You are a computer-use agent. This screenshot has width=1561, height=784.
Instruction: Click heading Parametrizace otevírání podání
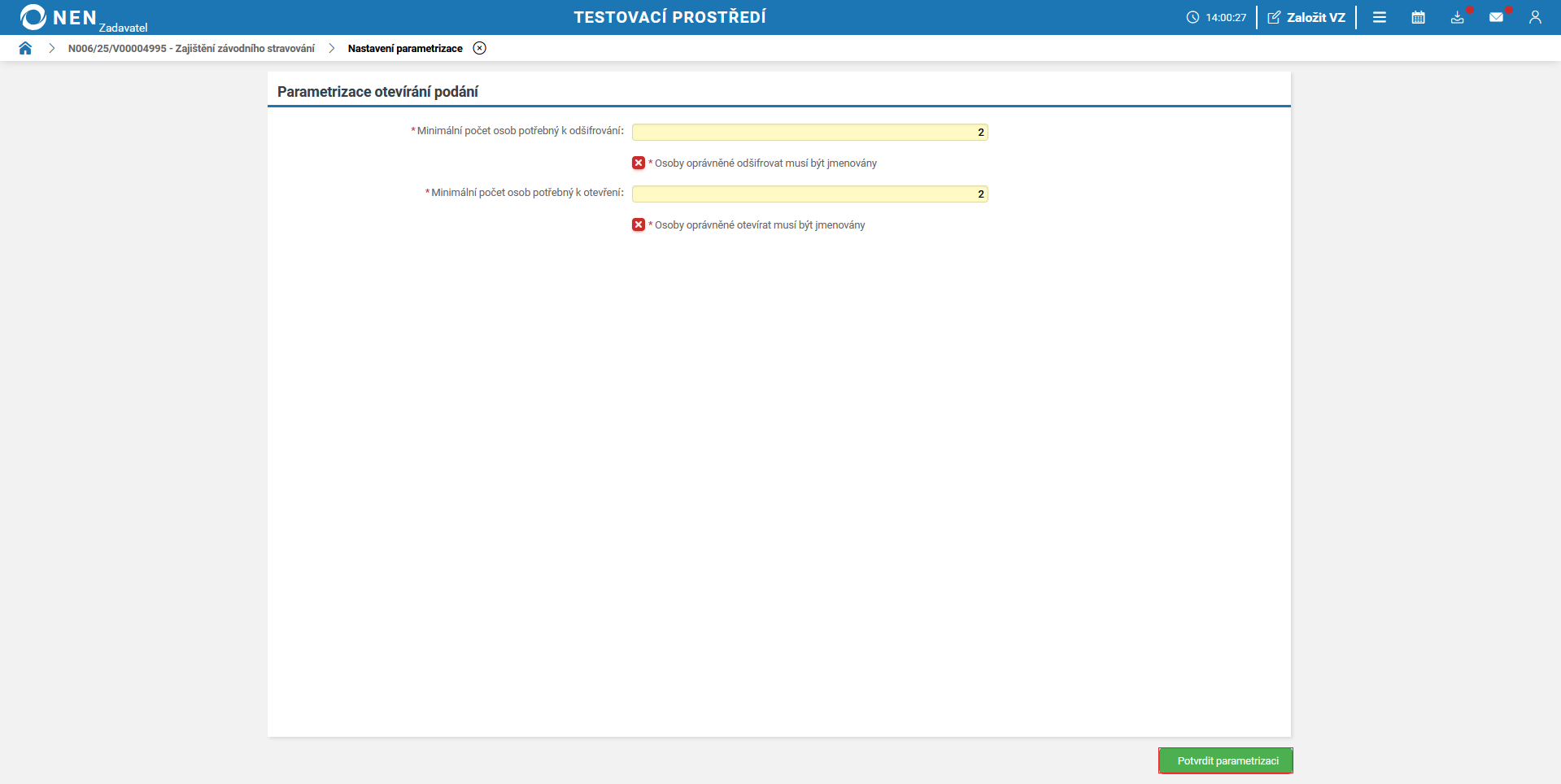(377, 91)
